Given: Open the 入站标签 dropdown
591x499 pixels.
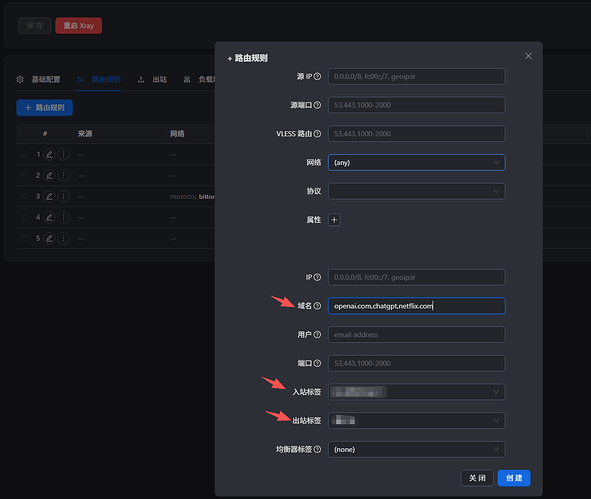Looking at the screenshot, I should pos(416,392).
